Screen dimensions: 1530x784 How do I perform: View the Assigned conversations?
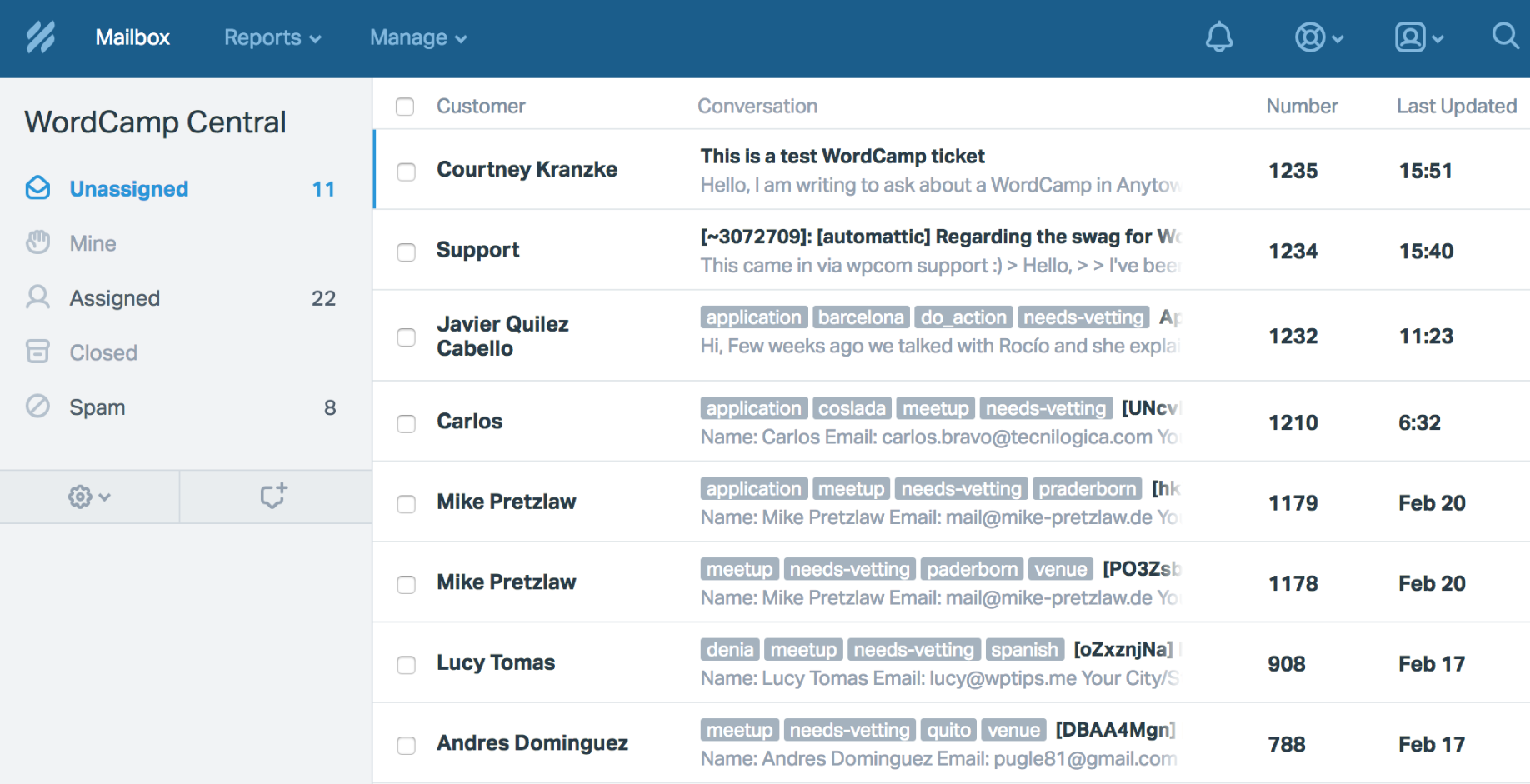114,297
